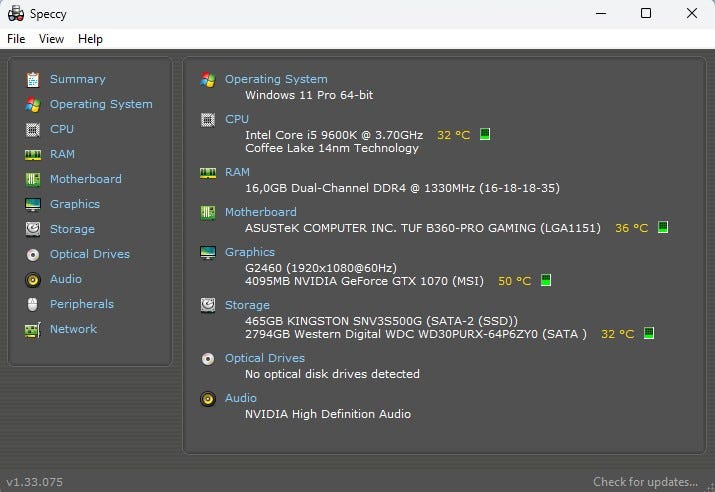Image resolution: width=715 pixels, height=492 pixels.
Task: Select Operating System label in the sidebar
Action: tap(101, 104)
